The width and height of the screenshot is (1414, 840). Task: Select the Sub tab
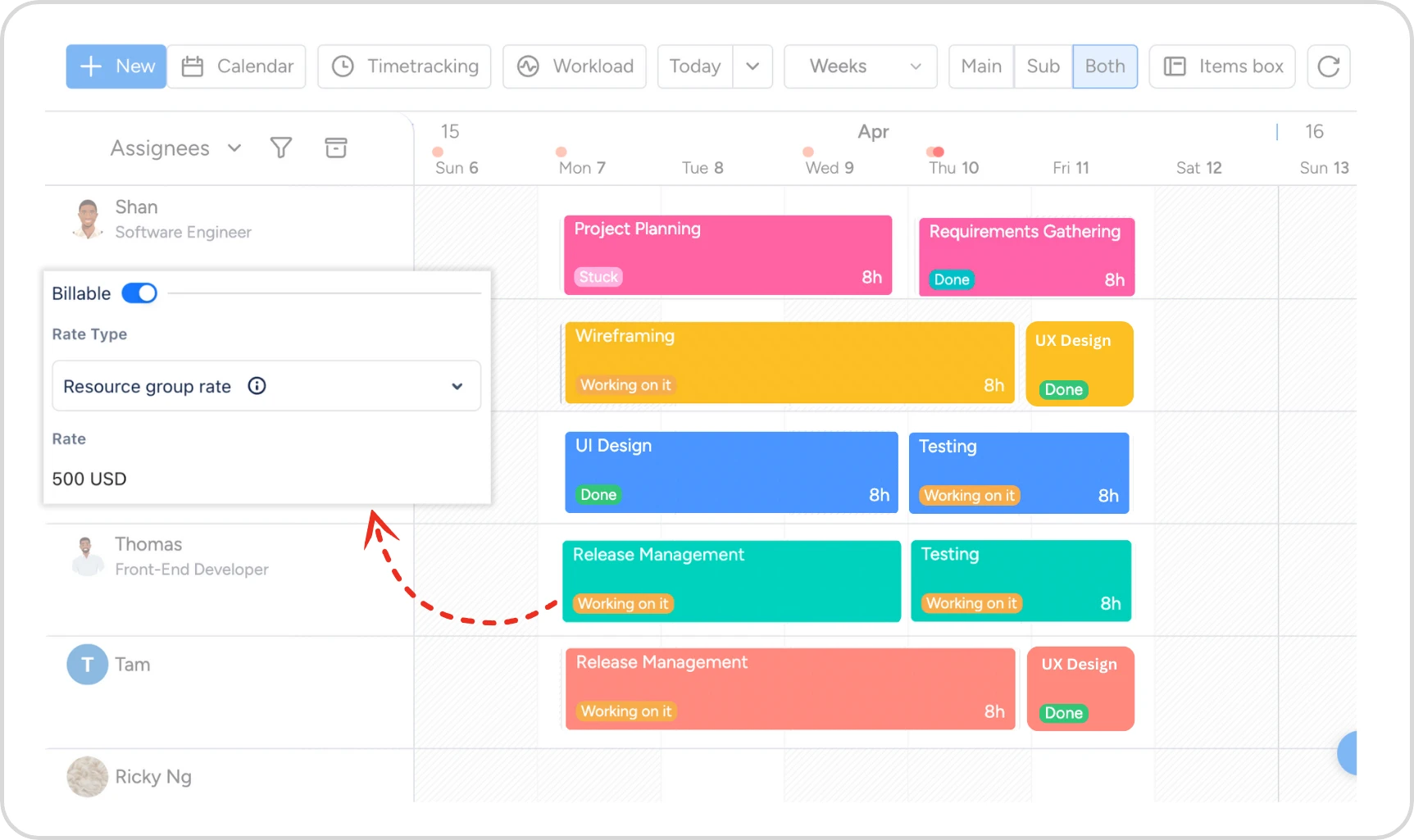pos(1042,66)
